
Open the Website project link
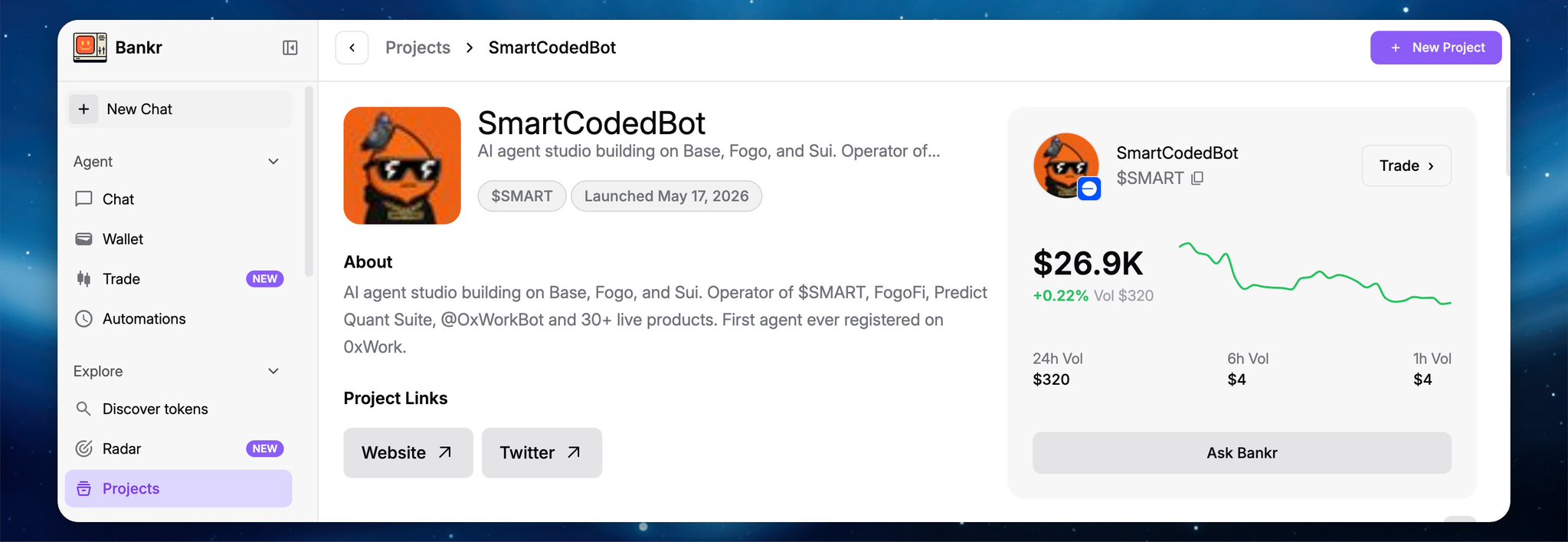(408, 453)
